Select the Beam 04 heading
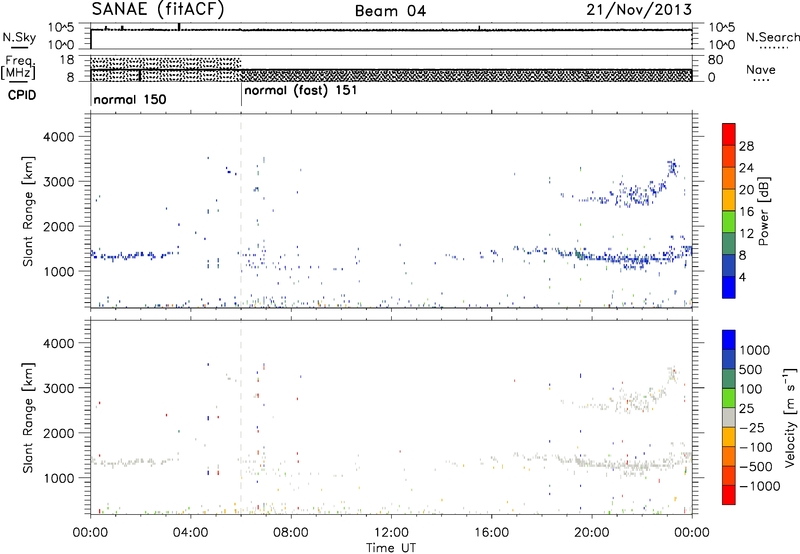 pyautogui.click(x=390, y=11)
